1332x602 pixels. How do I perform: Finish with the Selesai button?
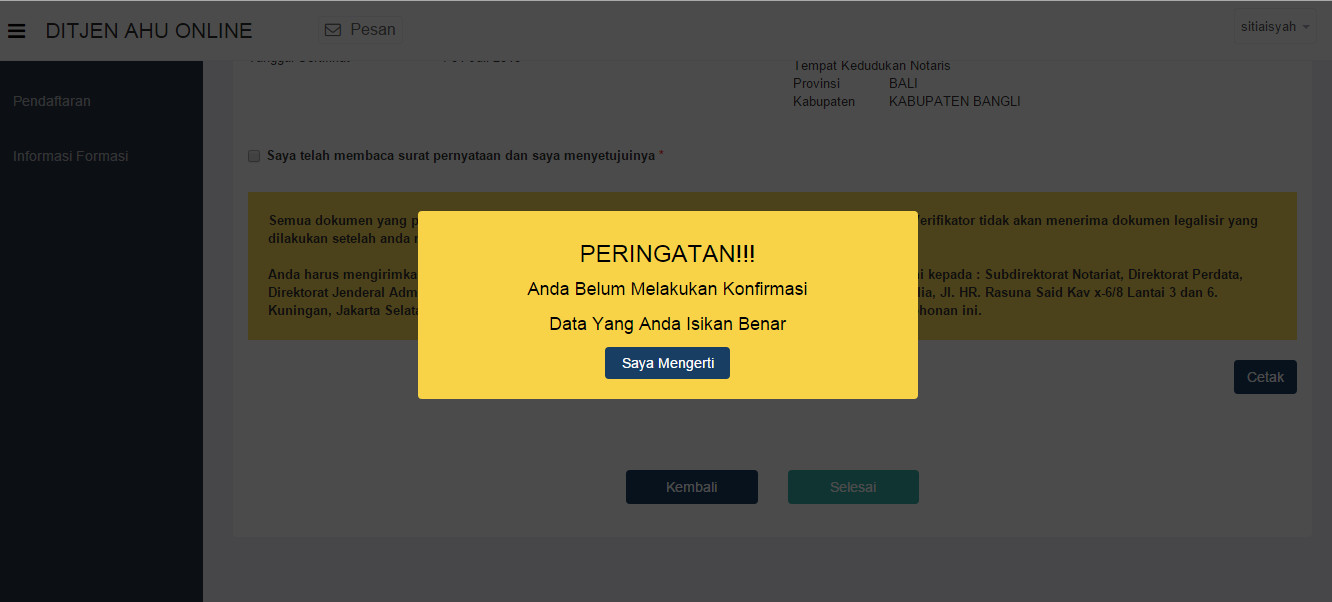pos(852,487)
